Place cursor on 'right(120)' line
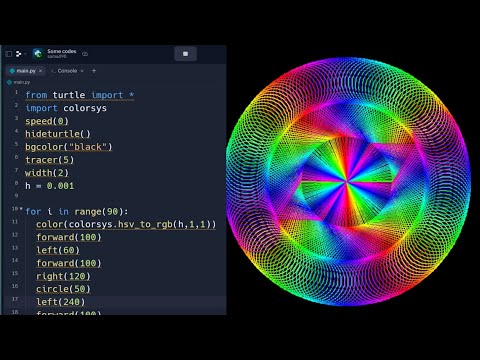 click(63, 276)
